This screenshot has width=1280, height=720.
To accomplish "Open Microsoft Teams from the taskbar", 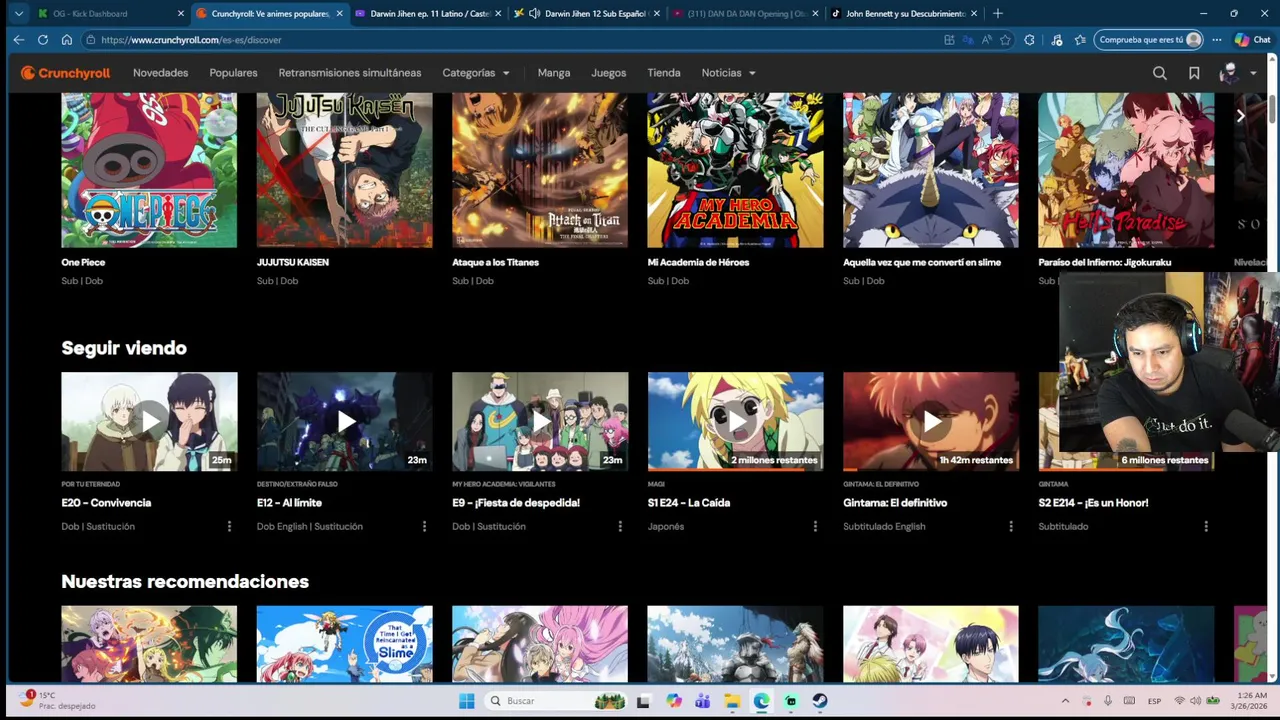I will [x=703, y=701].
